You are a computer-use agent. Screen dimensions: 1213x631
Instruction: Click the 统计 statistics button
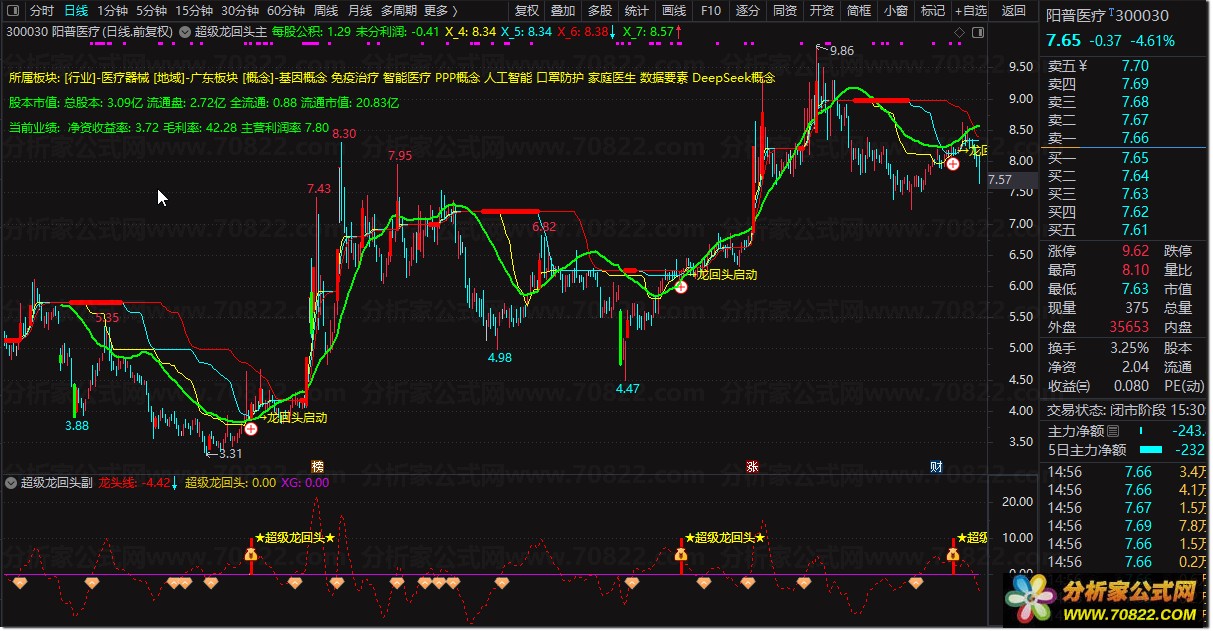click(636, 11)
